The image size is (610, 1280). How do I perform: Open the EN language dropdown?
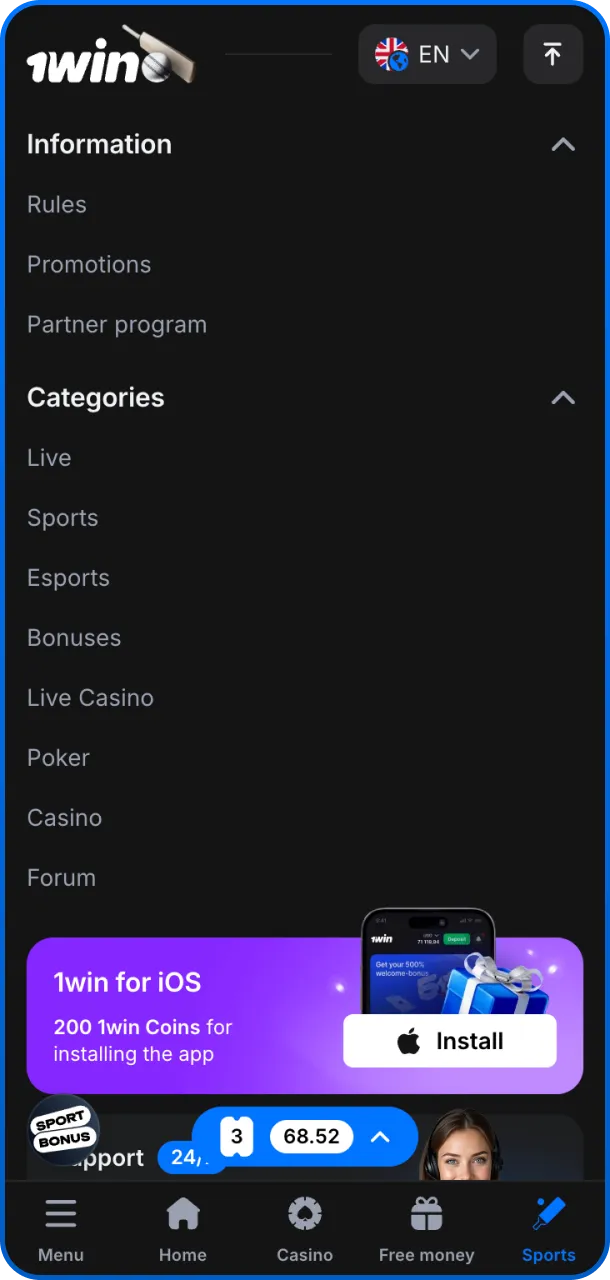(427, 54)
